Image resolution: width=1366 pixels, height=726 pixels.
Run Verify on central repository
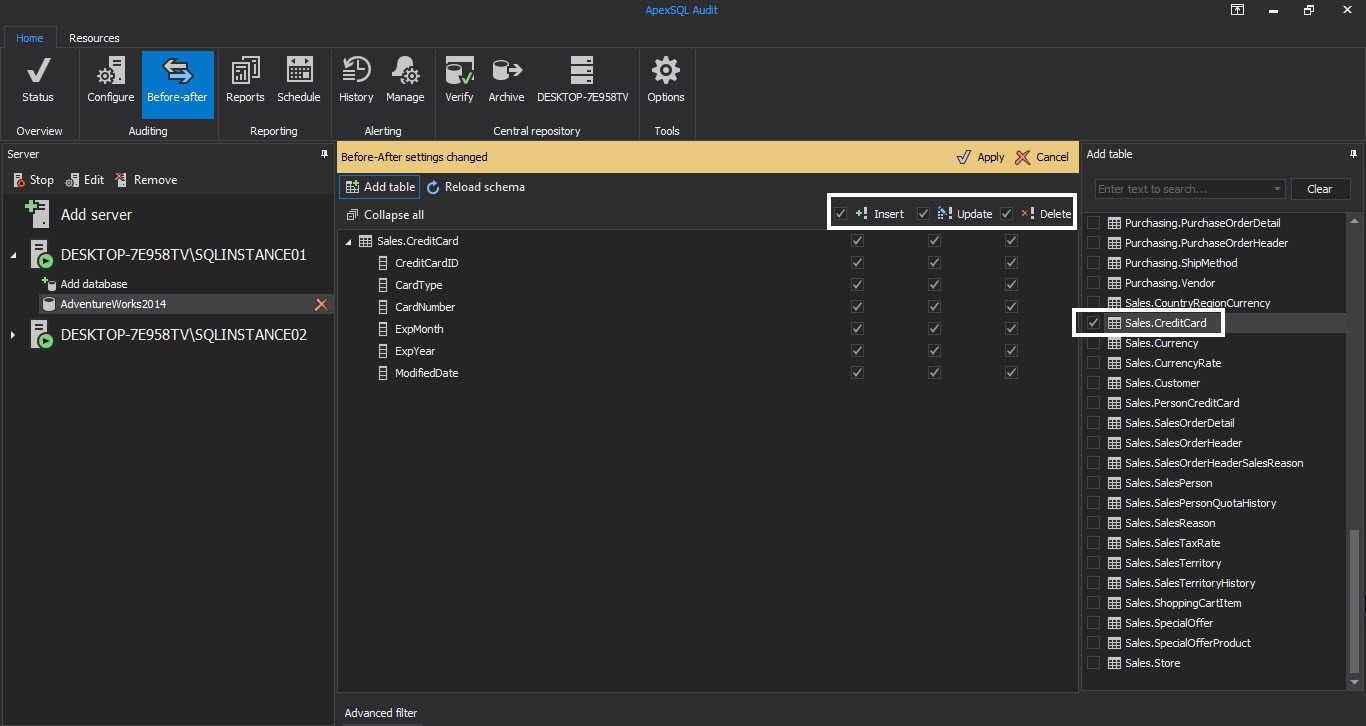coord(459,81)
